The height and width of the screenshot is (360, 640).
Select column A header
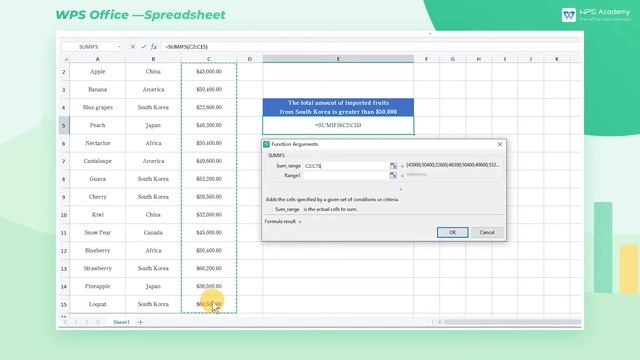click(x=98, y=59)
